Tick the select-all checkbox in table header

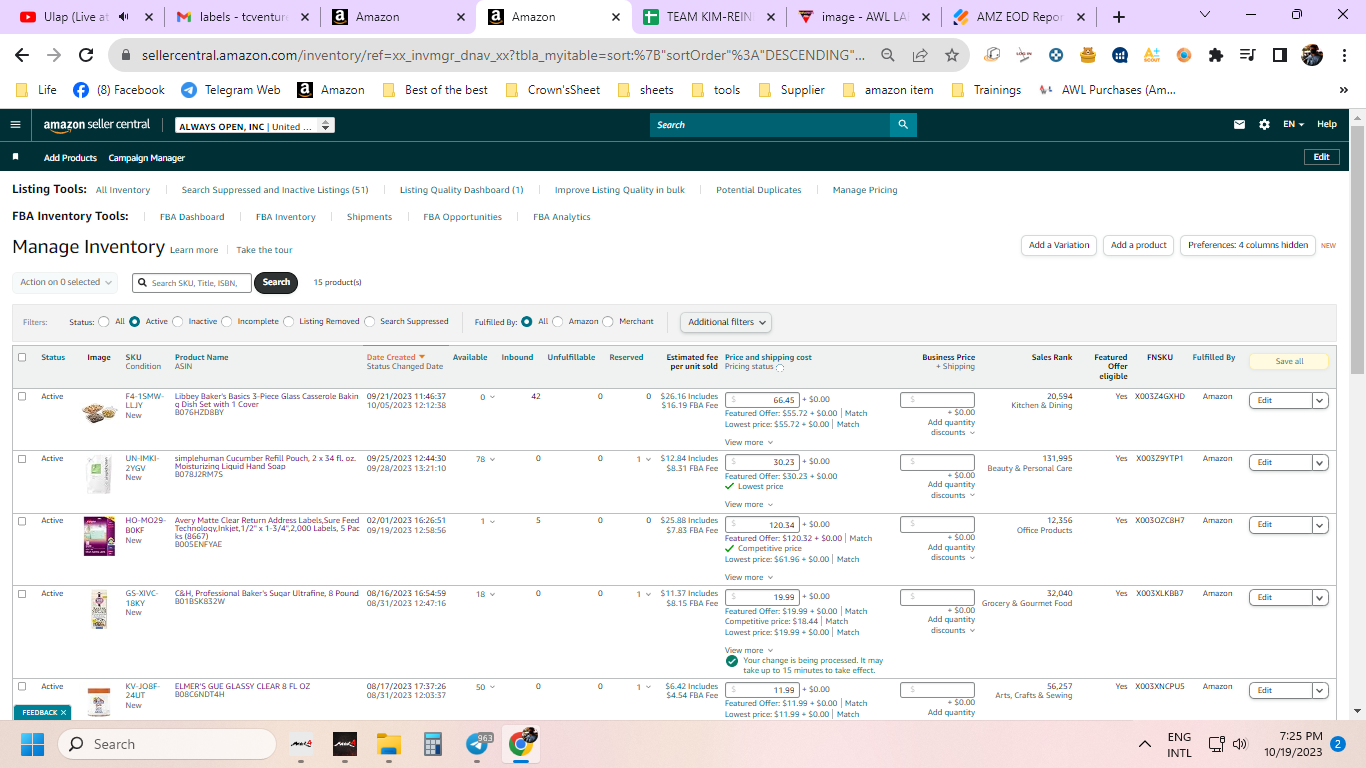22,357
